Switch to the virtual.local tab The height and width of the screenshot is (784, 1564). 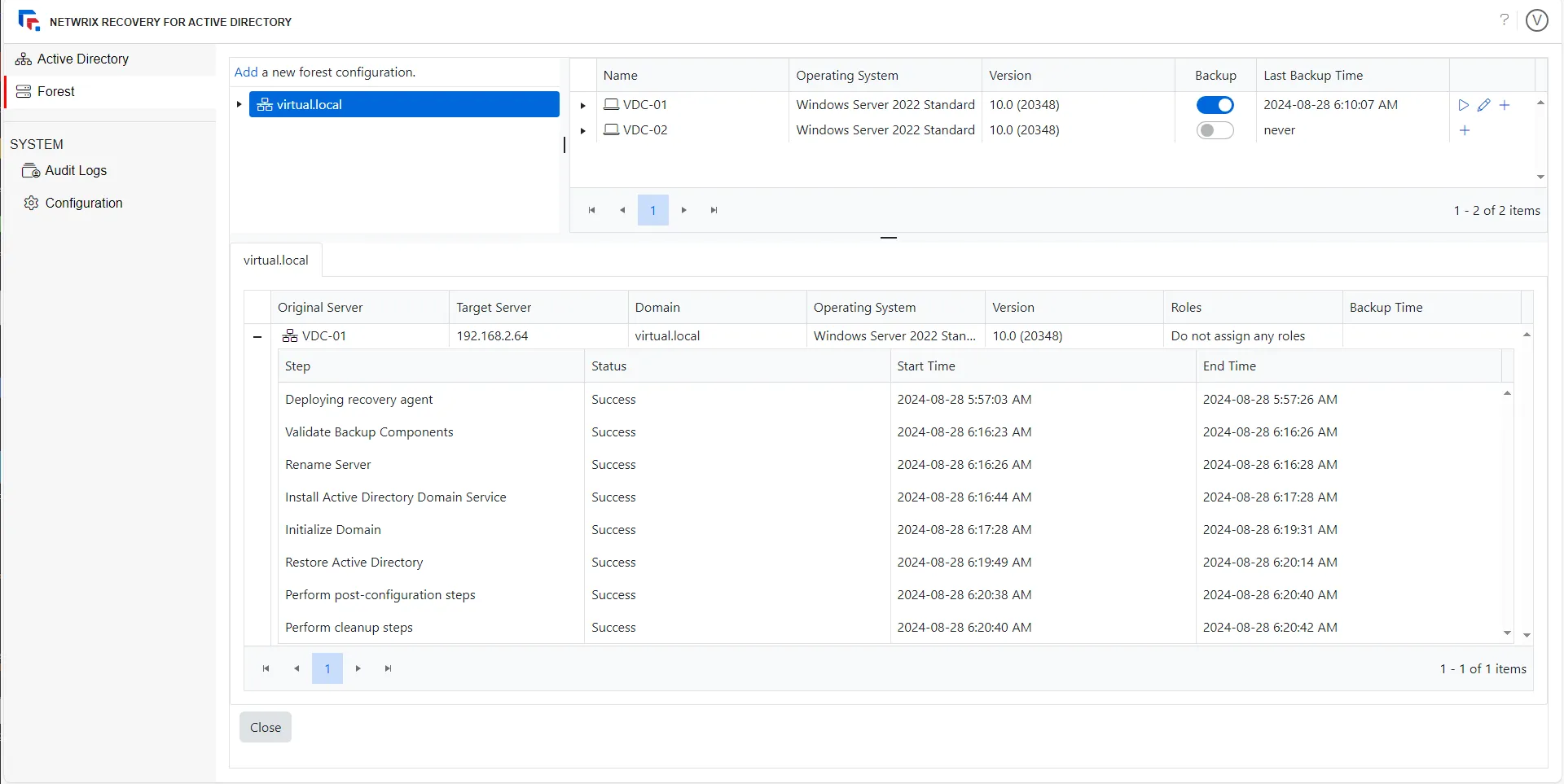click(276, 261)
